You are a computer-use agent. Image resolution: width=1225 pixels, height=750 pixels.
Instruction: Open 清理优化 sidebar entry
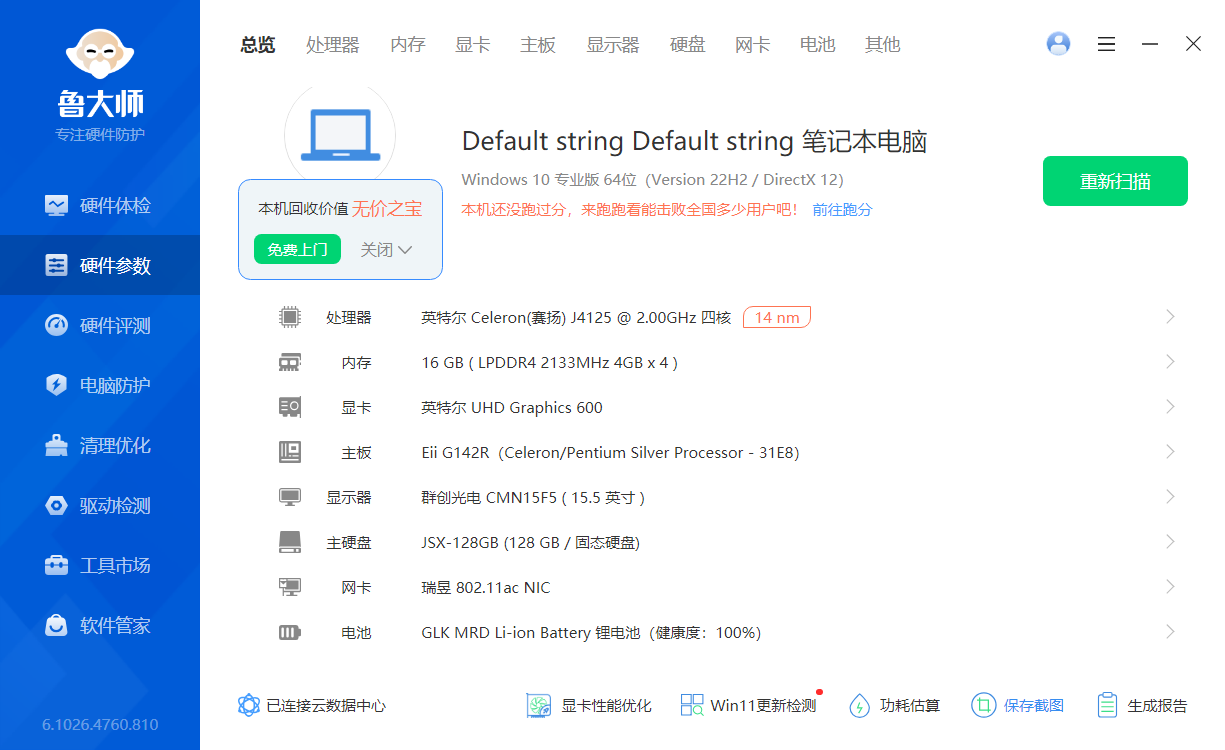(x=100, y=445)
